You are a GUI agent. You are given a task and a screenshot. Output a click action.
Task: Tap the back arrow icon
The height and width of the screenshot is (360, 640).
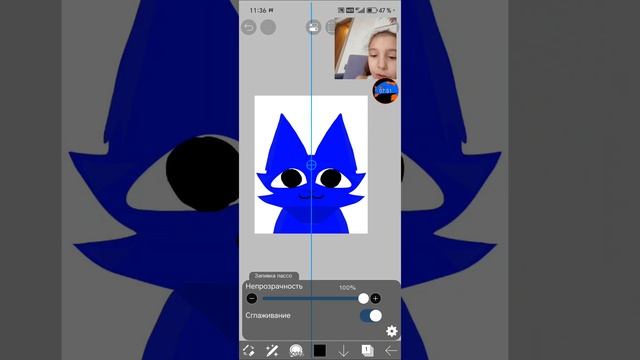(x=391, y=350)
